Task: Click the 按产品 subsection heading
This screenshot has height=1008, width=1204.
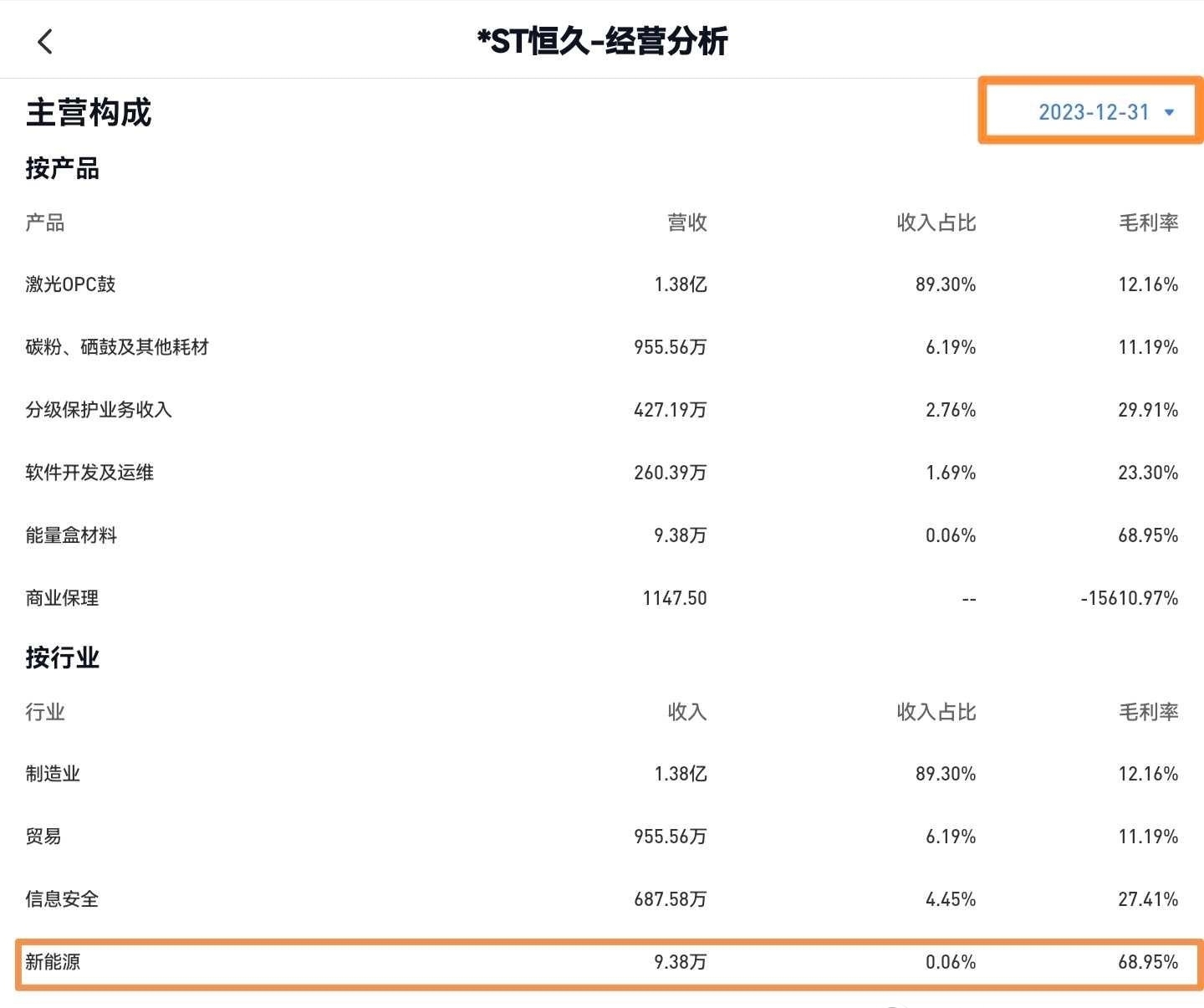Action: (x=63, y=169)
